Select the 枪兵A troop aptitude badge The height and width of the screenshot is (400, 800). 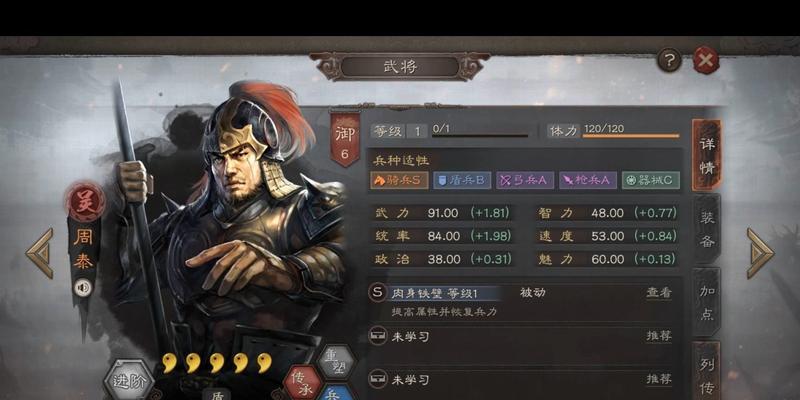pos(588,180)
